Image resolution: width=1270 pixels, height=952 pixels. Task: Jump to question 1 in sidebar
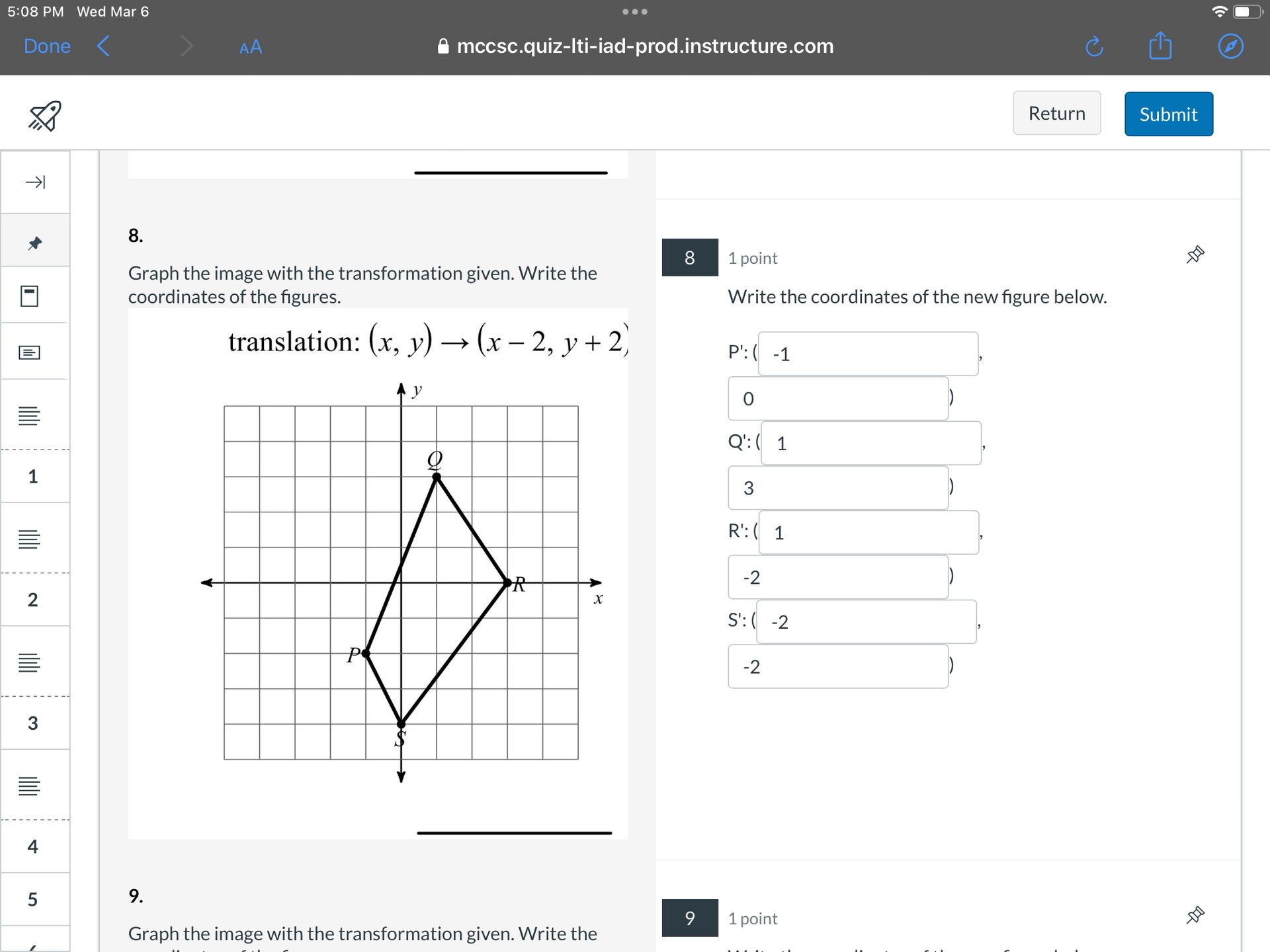pos(33,476)
